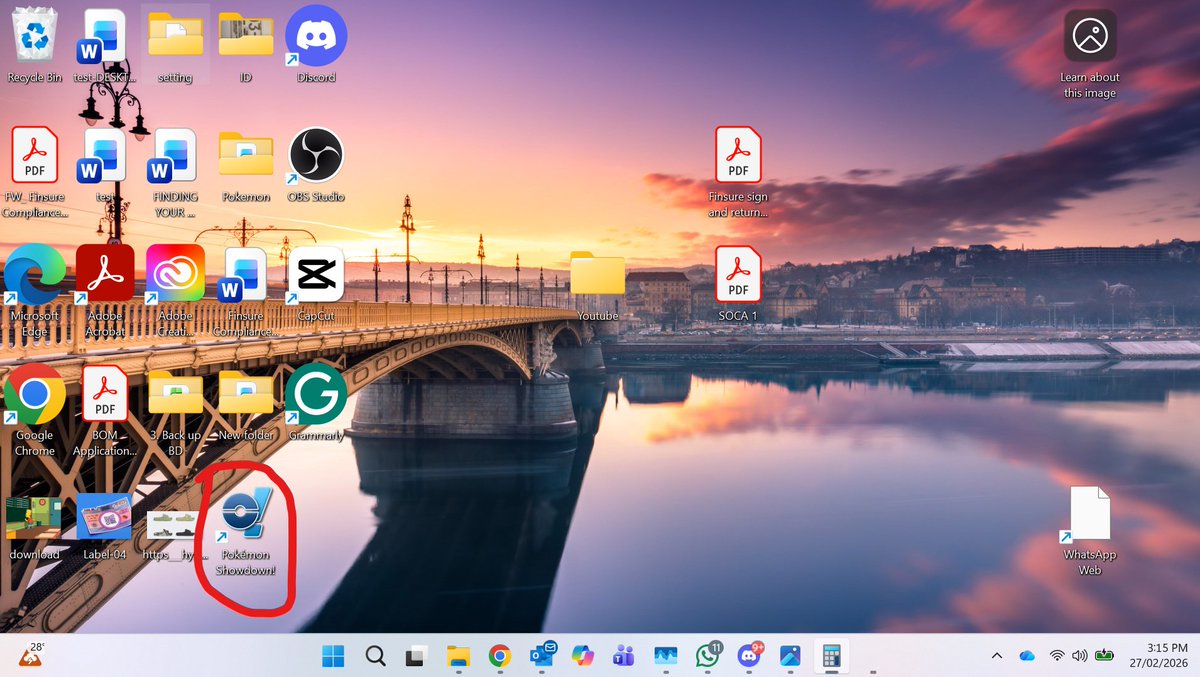The height and width of the screenshot is (677, 1200).
Task: Open the taskbar app left of WhatsApp
Action: pos(666,656)
